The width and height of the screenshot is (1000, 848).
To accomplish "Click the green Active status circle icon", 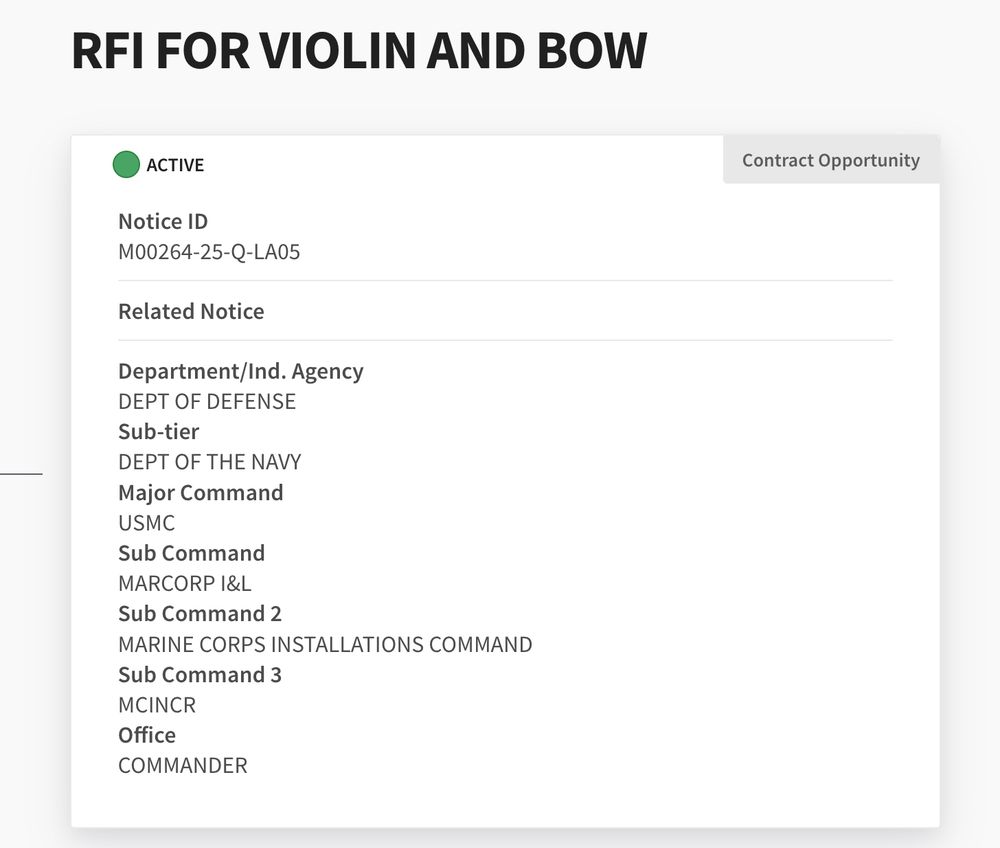I will 126,164.
